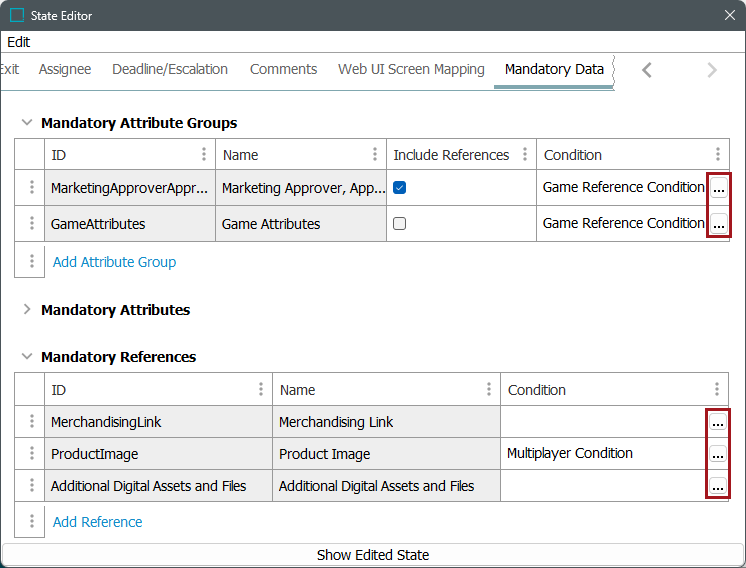Open ellipsis for Additional Digital Assets condition
Viewport: 746px width, 568px height.
[717, 486]
